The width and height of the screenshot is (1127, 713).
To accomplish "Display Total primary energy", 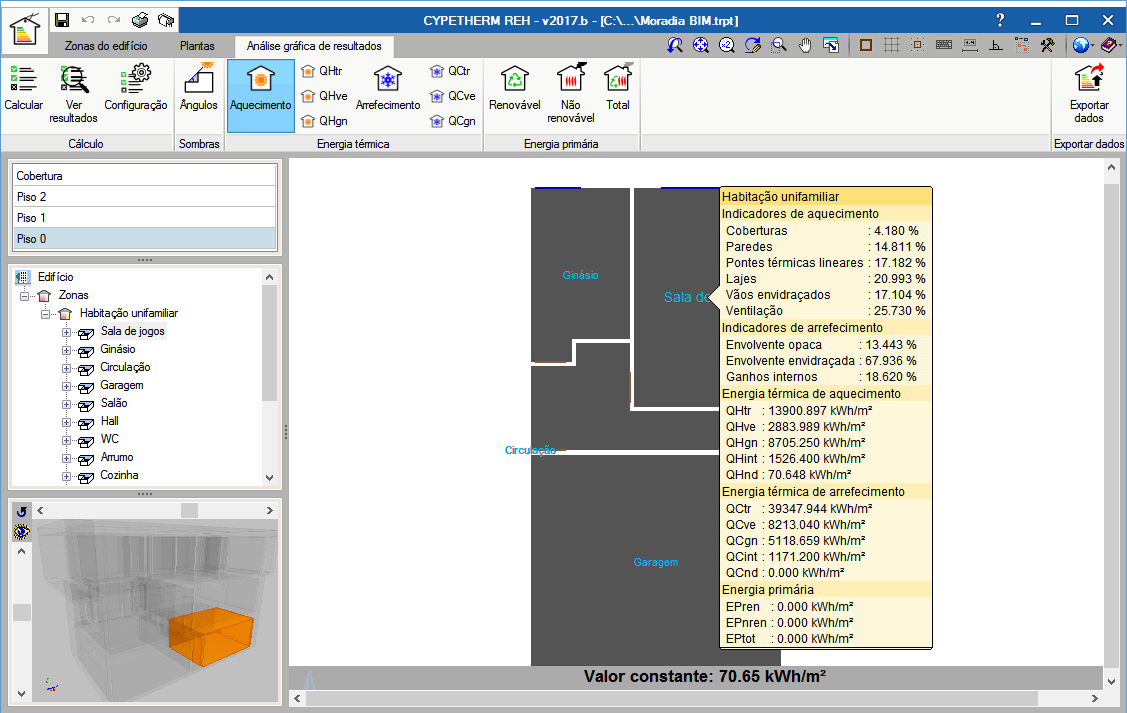I will [617, 88].
